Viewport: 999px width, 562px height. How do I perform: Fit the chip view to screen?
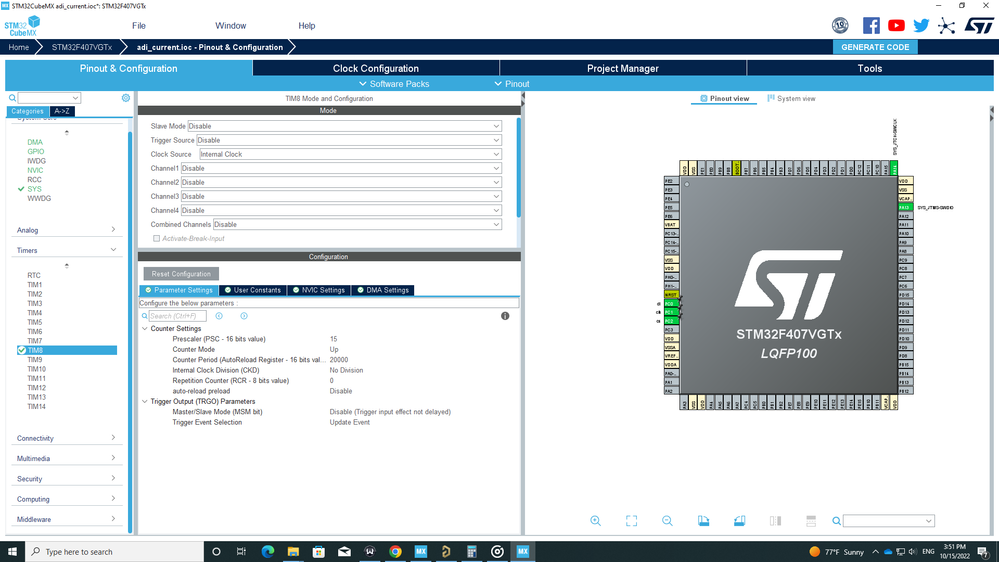point(631,521)
